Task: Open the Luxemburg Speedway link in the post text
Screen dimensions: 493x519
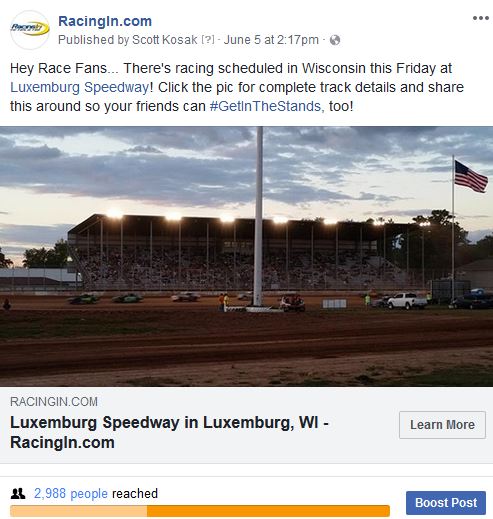Action: tap(80, 87)
